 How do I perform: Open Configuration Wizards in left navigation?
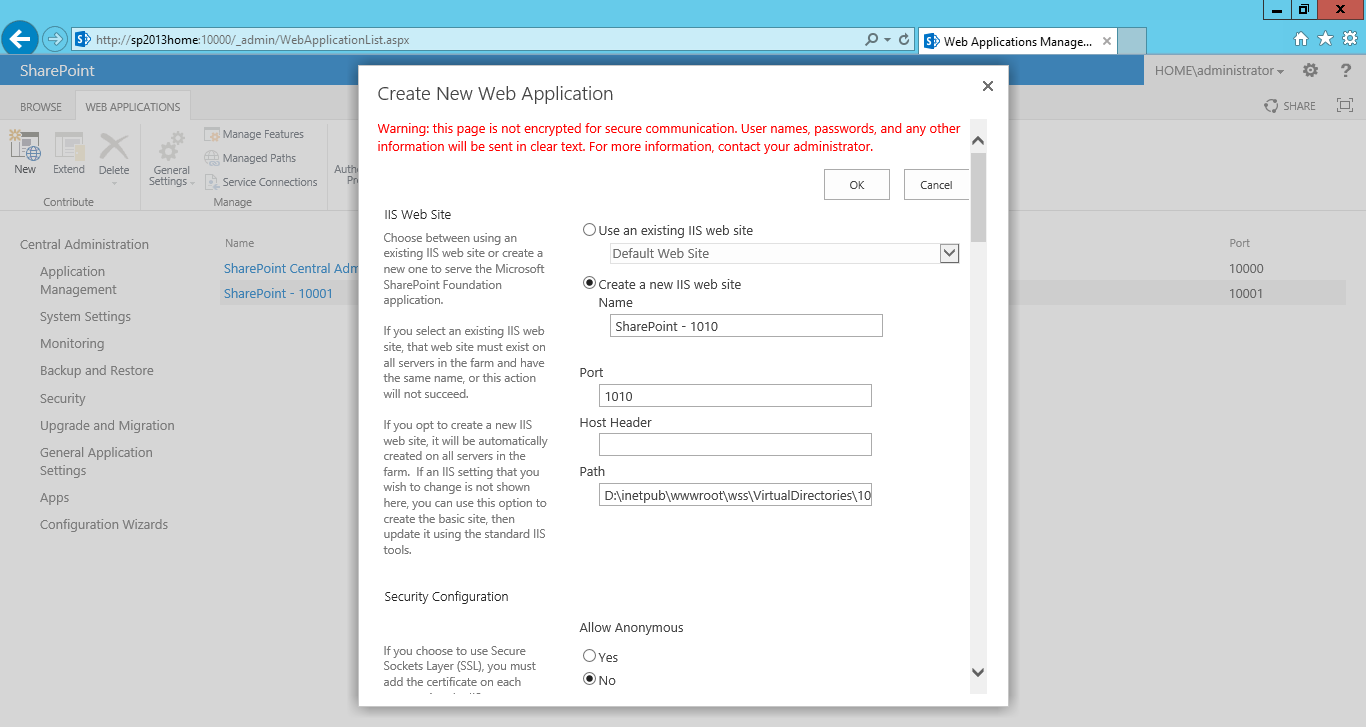[104, 524]
